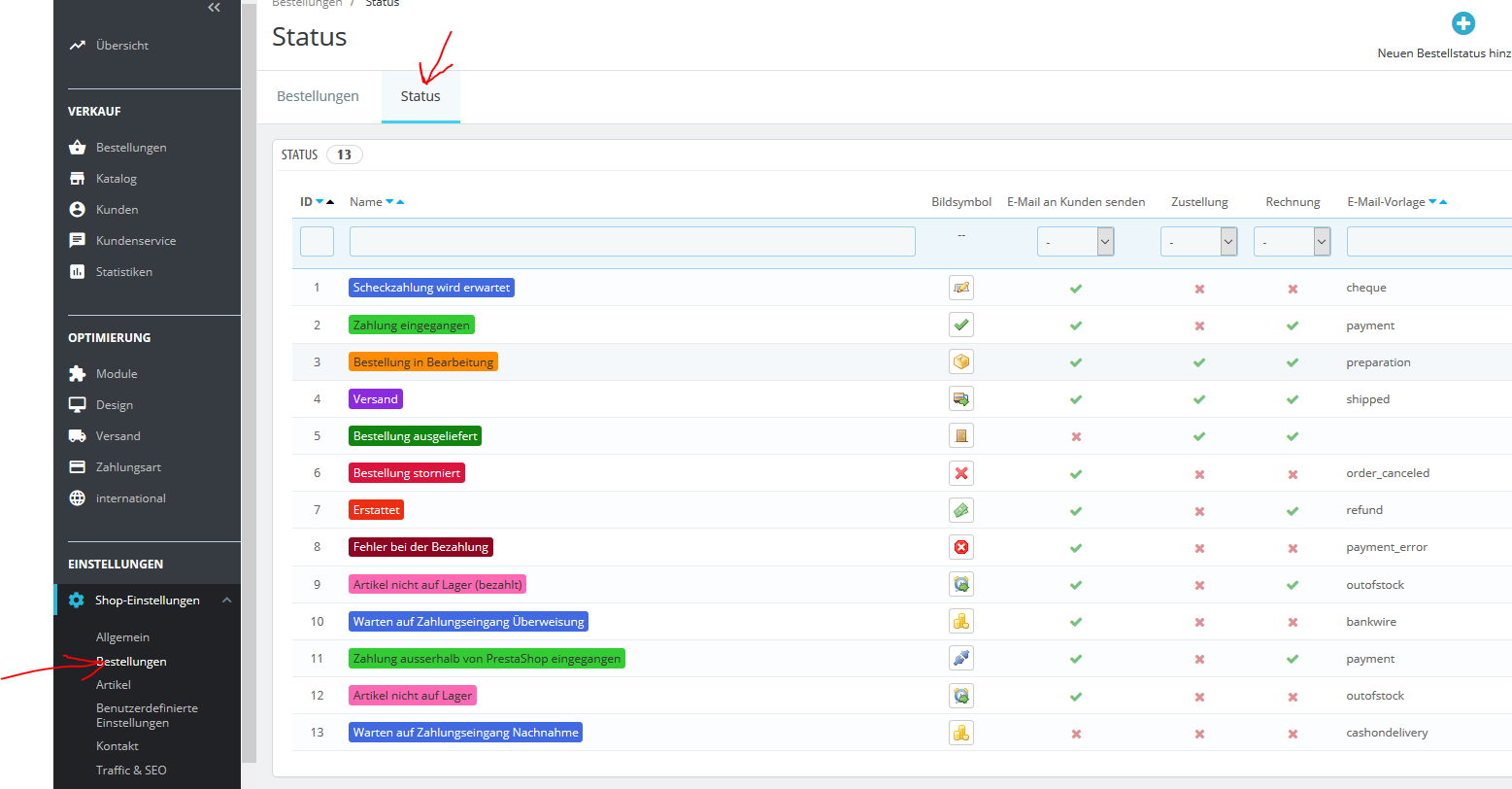Sort E-Mail-Vorlage column ascending
Viewport: 1512px width, 789px height.
click(x=1443, y=202)
